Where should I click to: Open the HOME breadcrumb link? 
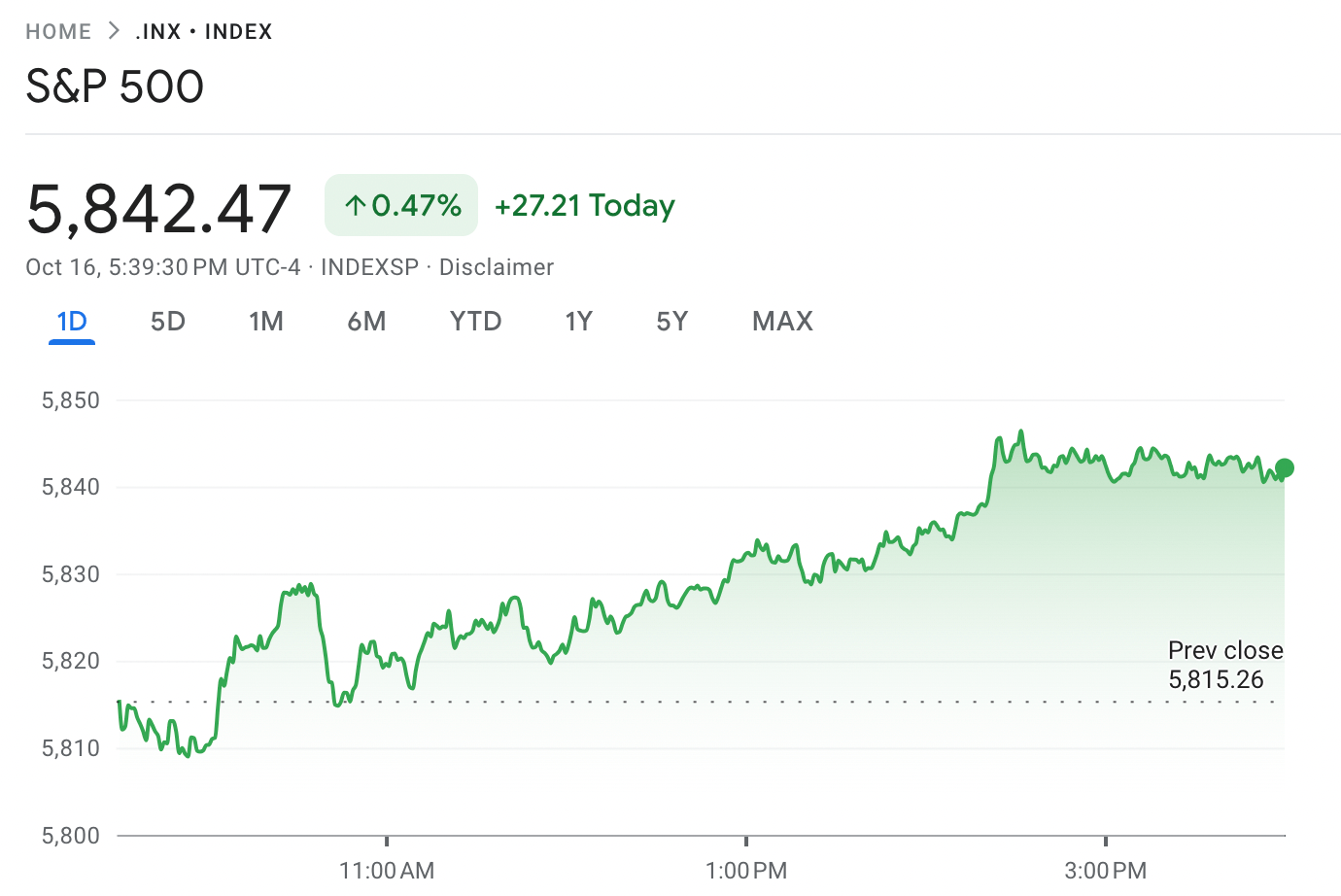point(59,31)
